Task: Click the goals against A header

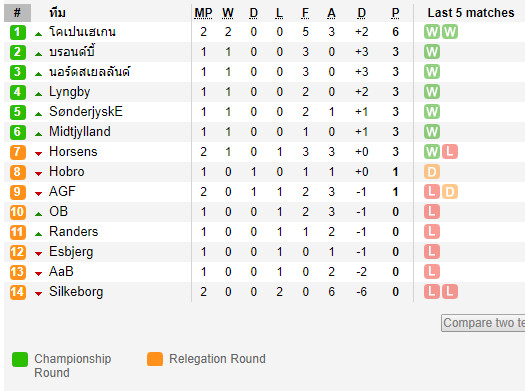Action: tap(331, 13)
